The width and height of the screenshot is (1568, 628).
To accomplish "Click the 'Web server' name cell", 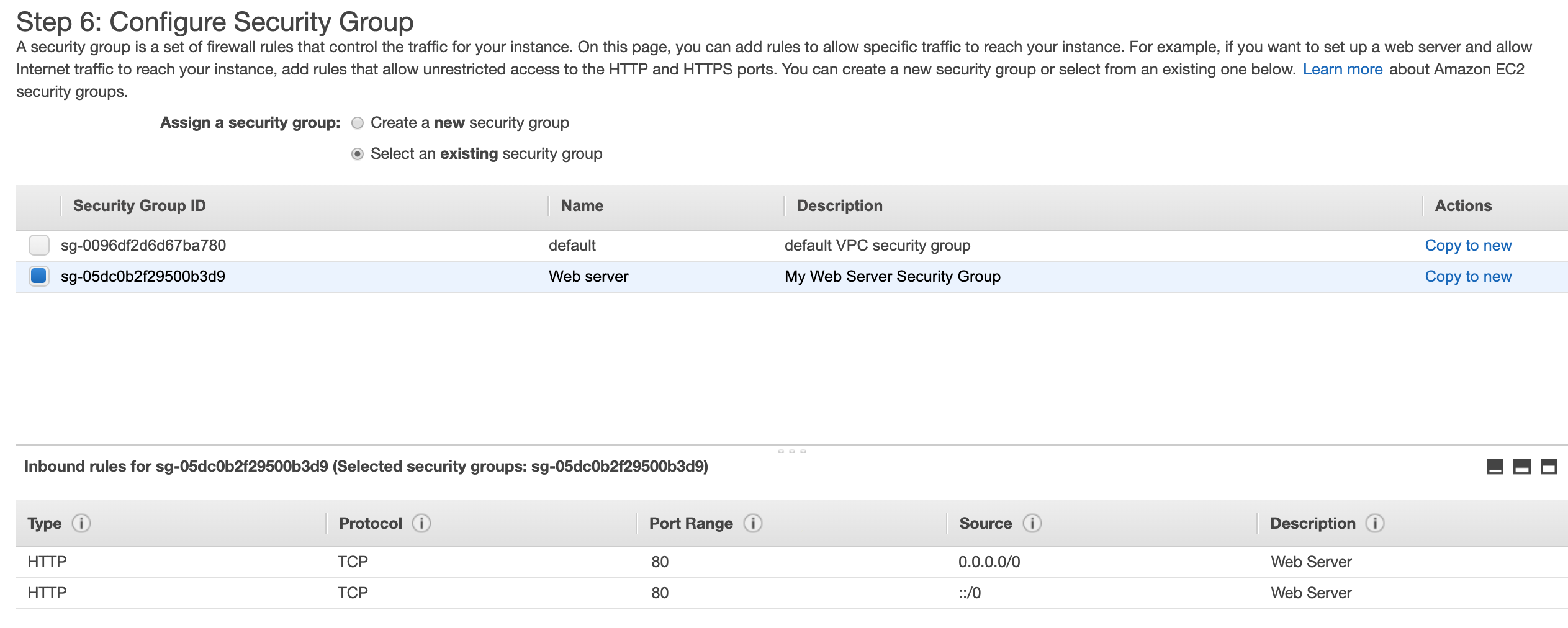I will [588, 276].
